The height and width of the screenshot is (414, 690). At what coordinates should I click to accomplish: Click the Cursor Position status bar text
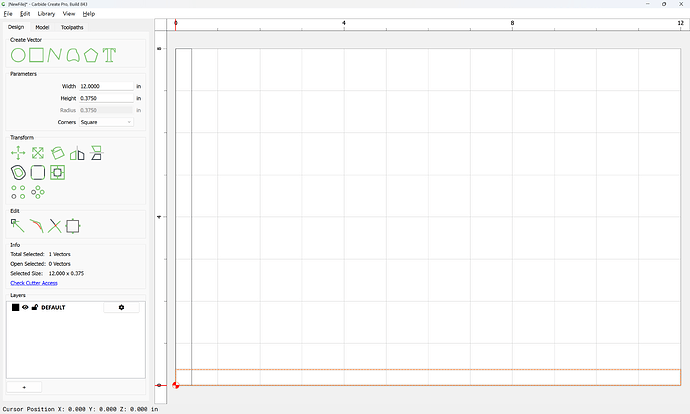[x=80, y=409]
